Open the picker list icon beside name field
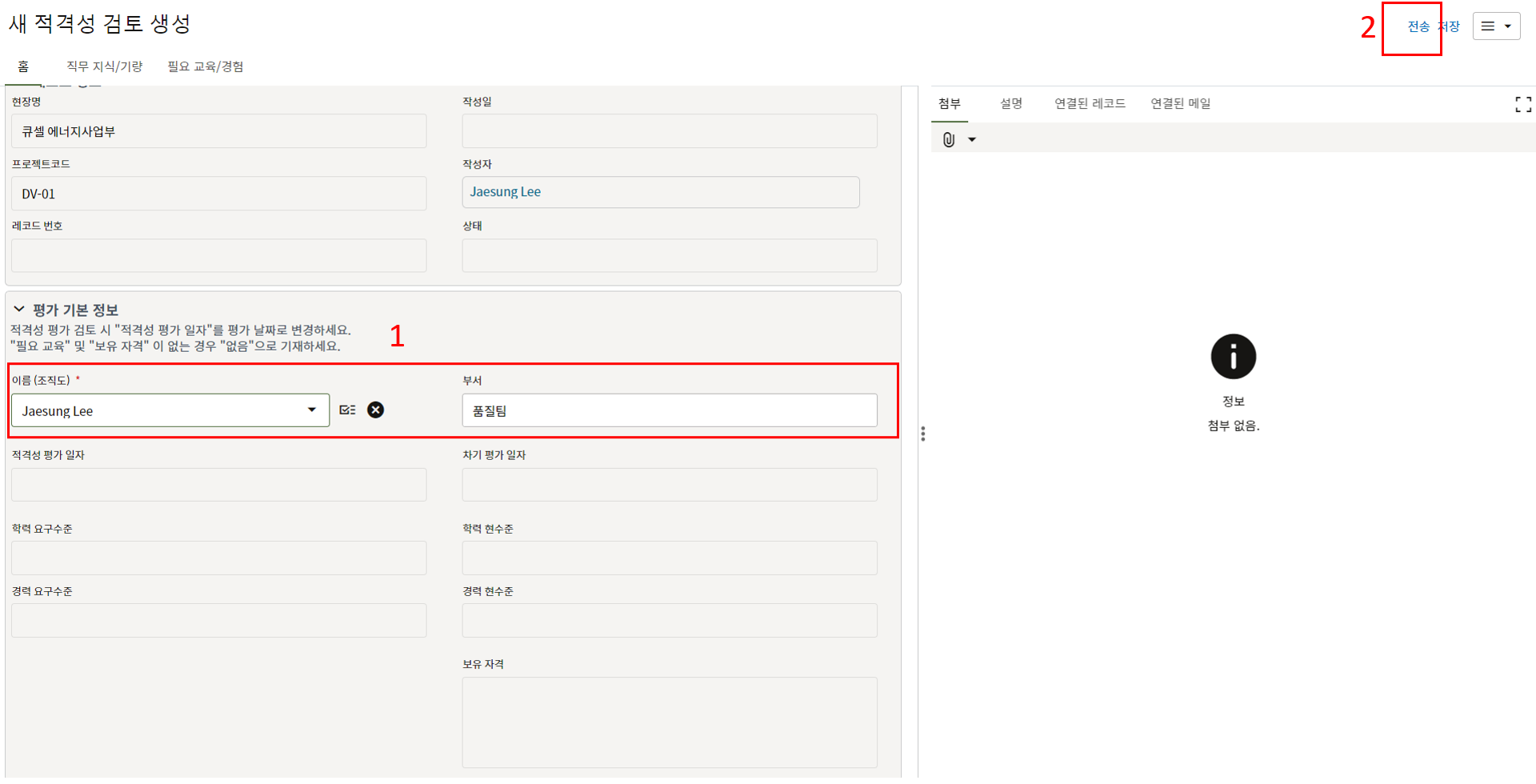Viewport: 1536px width, 784px height. pos(347,410)
